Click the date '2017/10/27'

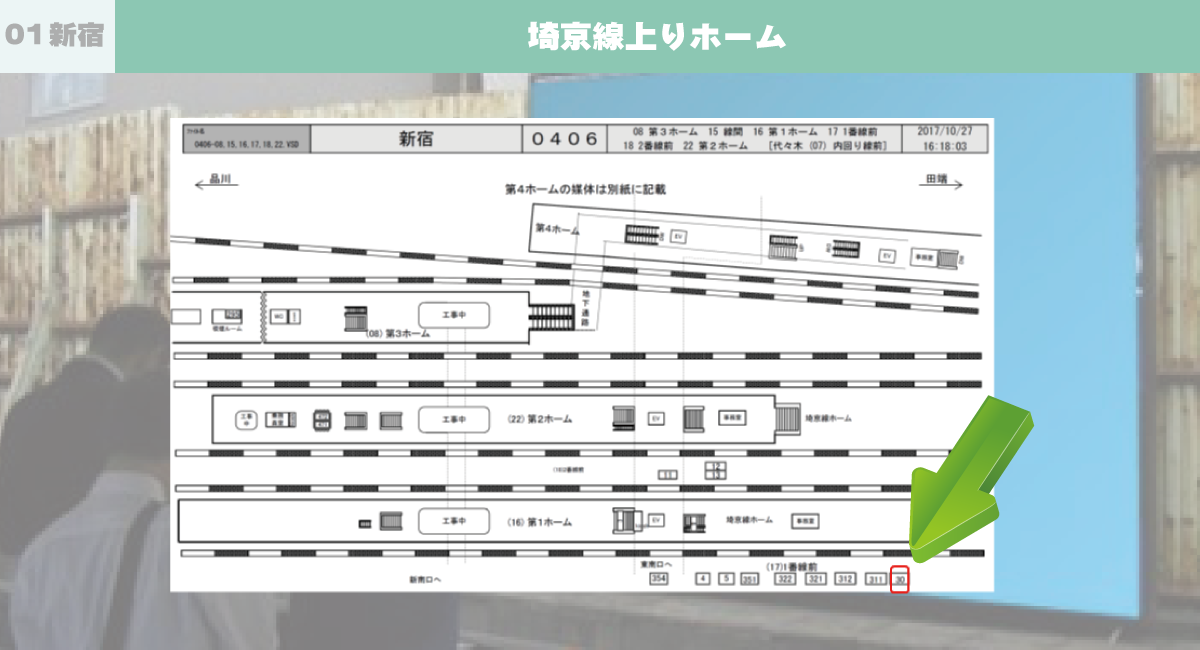click(x=945, y=131)
